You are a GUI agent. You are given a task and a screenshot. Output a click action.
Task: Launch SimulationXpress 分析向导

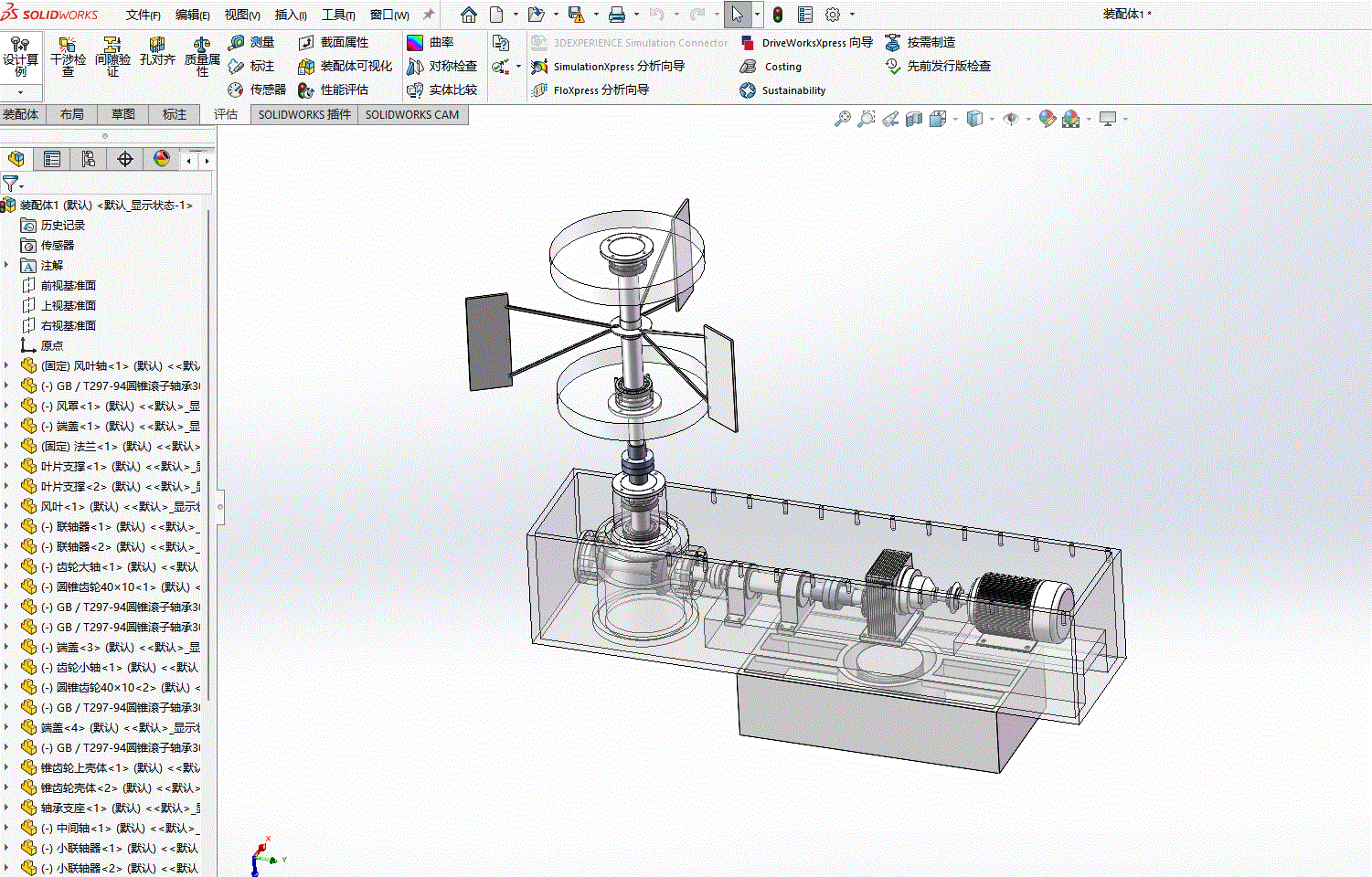click(x=608, y=66)
